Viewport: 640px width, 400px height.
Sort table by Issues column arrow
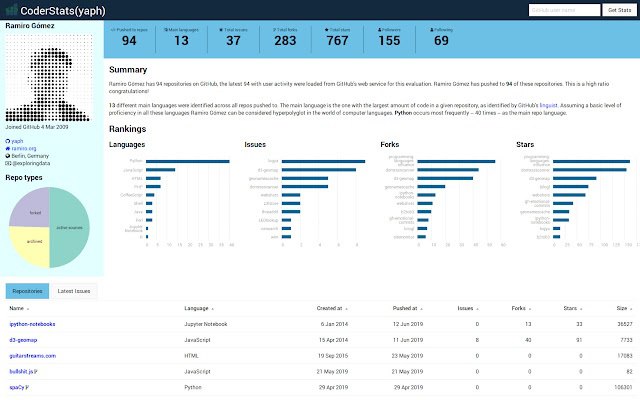pos(477,309)
